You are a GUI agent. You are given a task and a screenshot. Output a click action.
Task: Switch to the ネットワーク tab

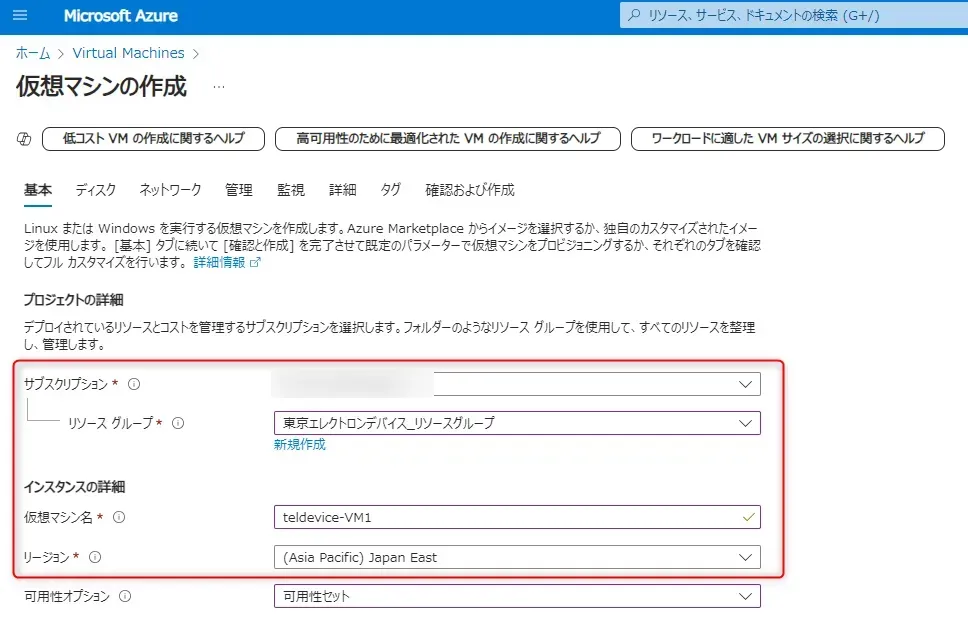coord(170,190)
